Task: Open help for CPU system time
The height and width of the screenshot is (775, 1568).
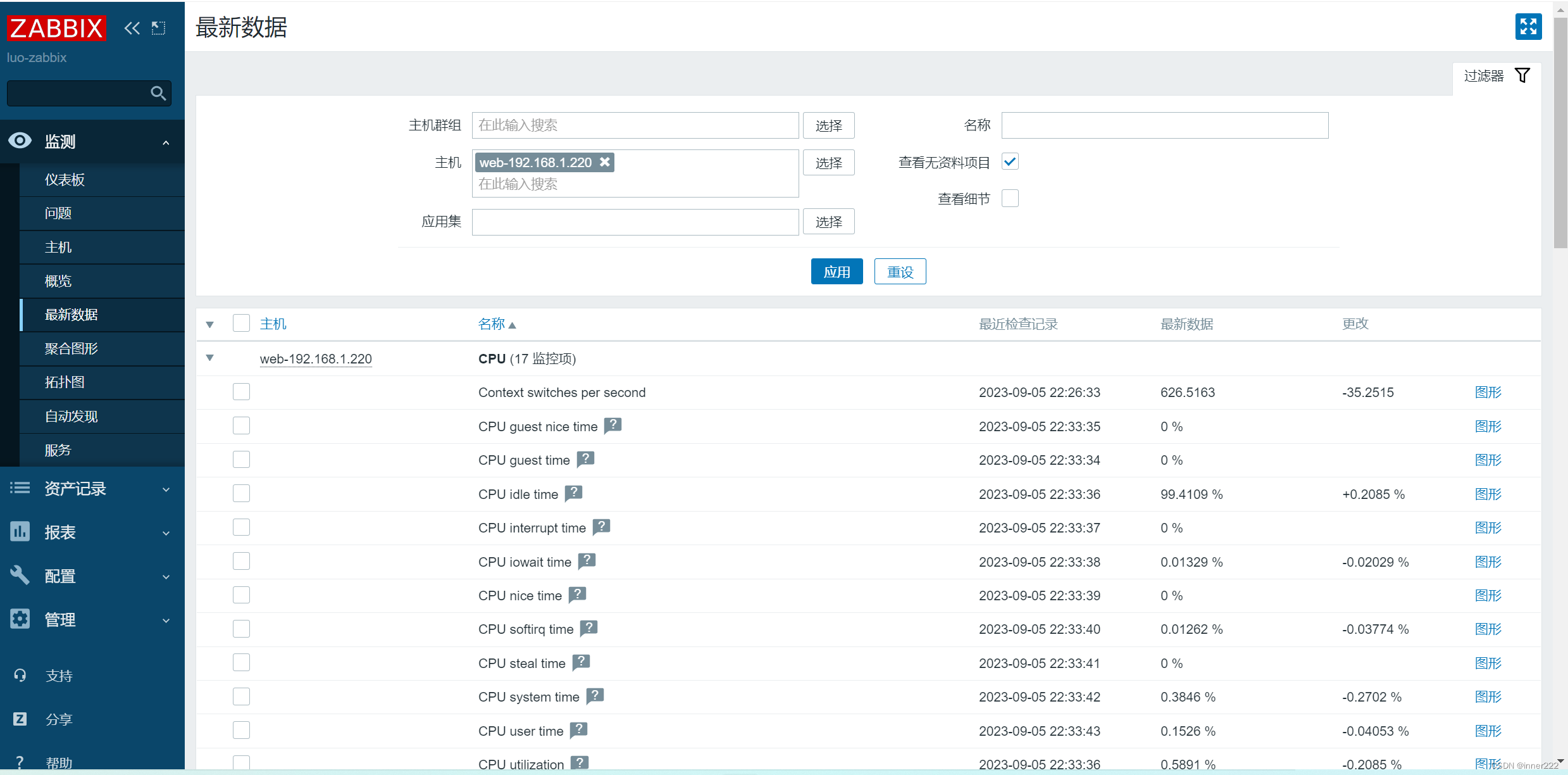Action: pyautogui.click(x=595, y=696)
